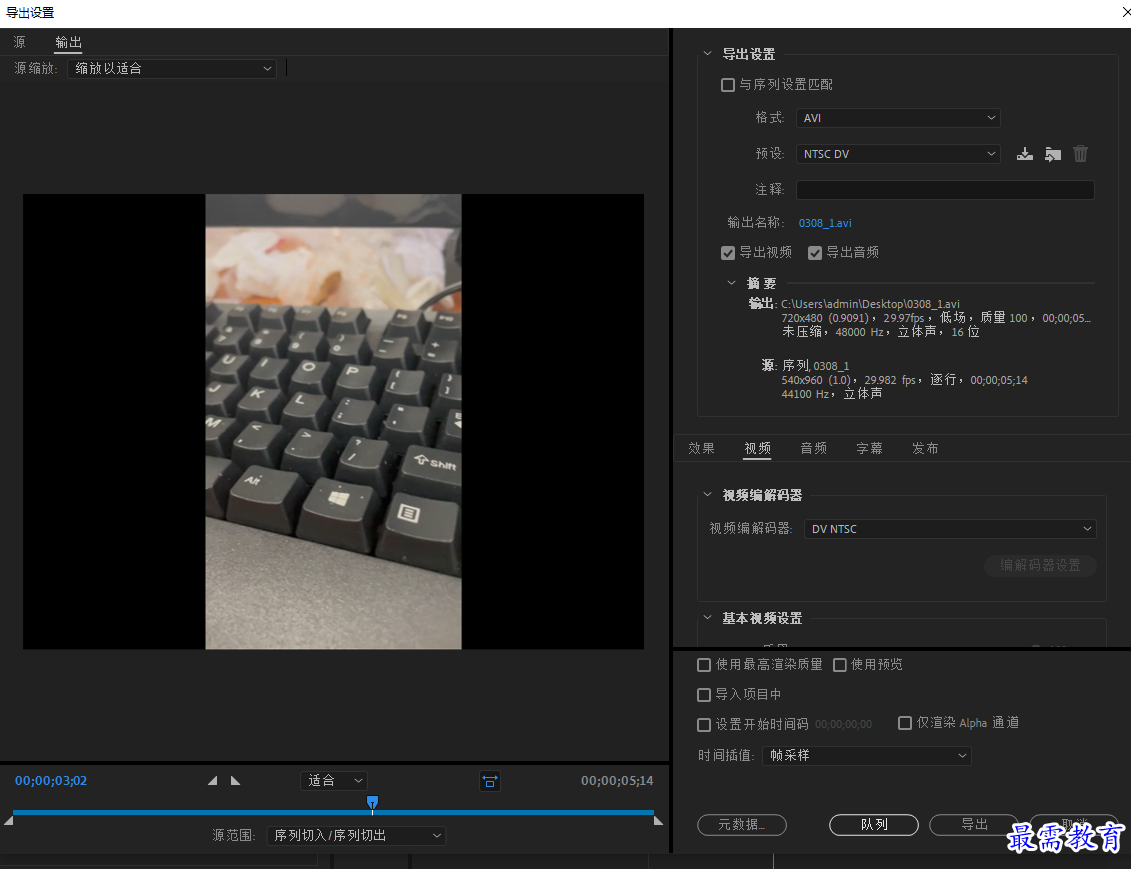This screenshot has height=869, width=1131.
Task: Click the timeline start in-point handle
Action: [x=8, y=821]
